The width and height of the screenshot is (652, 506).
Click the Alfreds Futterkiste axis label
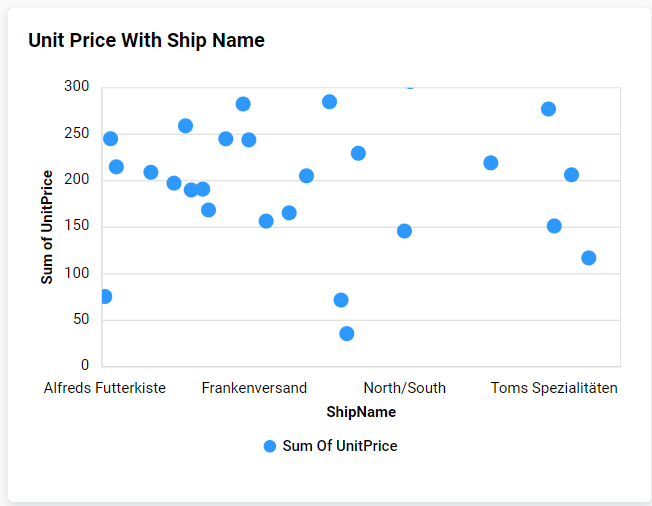coord(105,388)
